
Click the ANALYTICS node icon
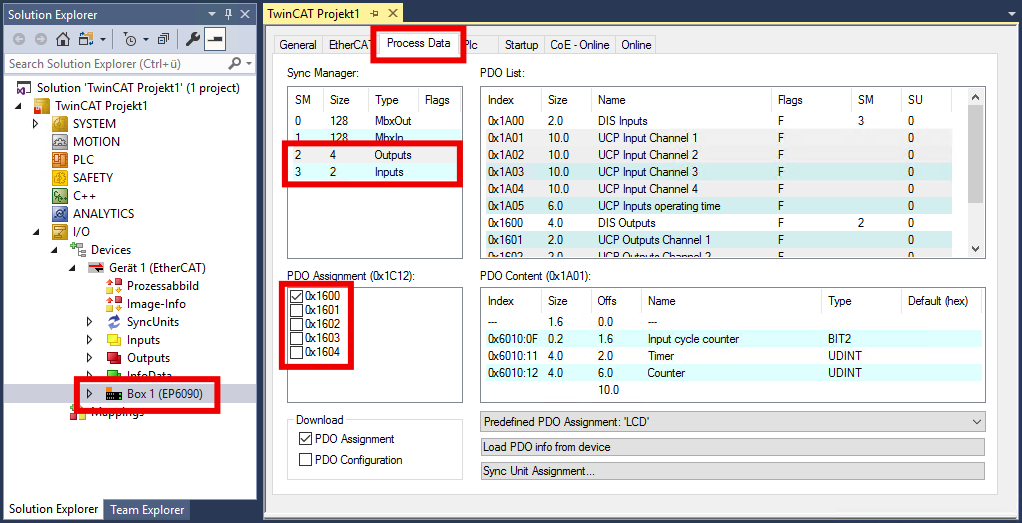coord(60,213)
